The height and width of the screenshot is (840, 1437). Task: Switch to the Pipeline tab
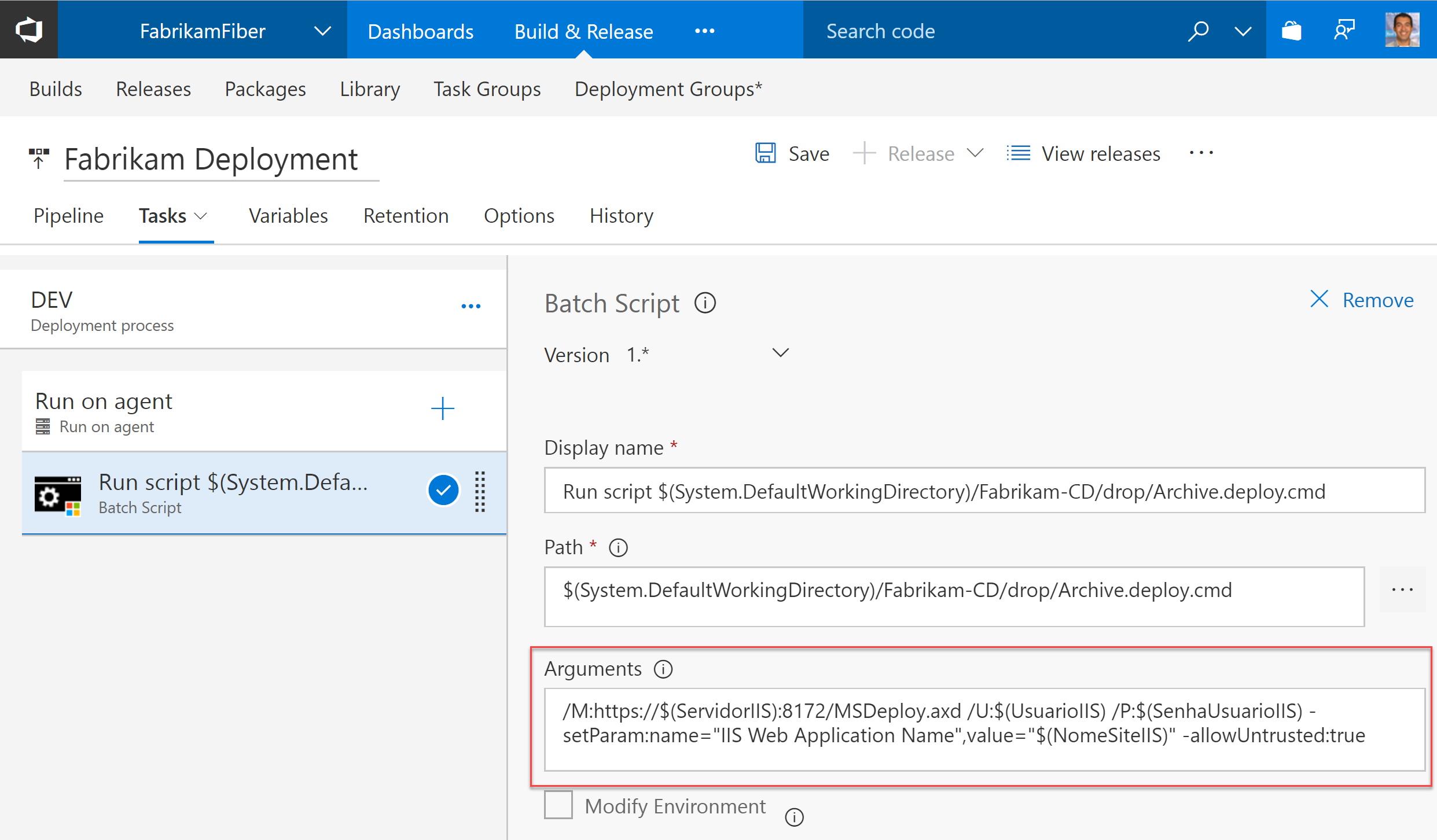(68, 216)
